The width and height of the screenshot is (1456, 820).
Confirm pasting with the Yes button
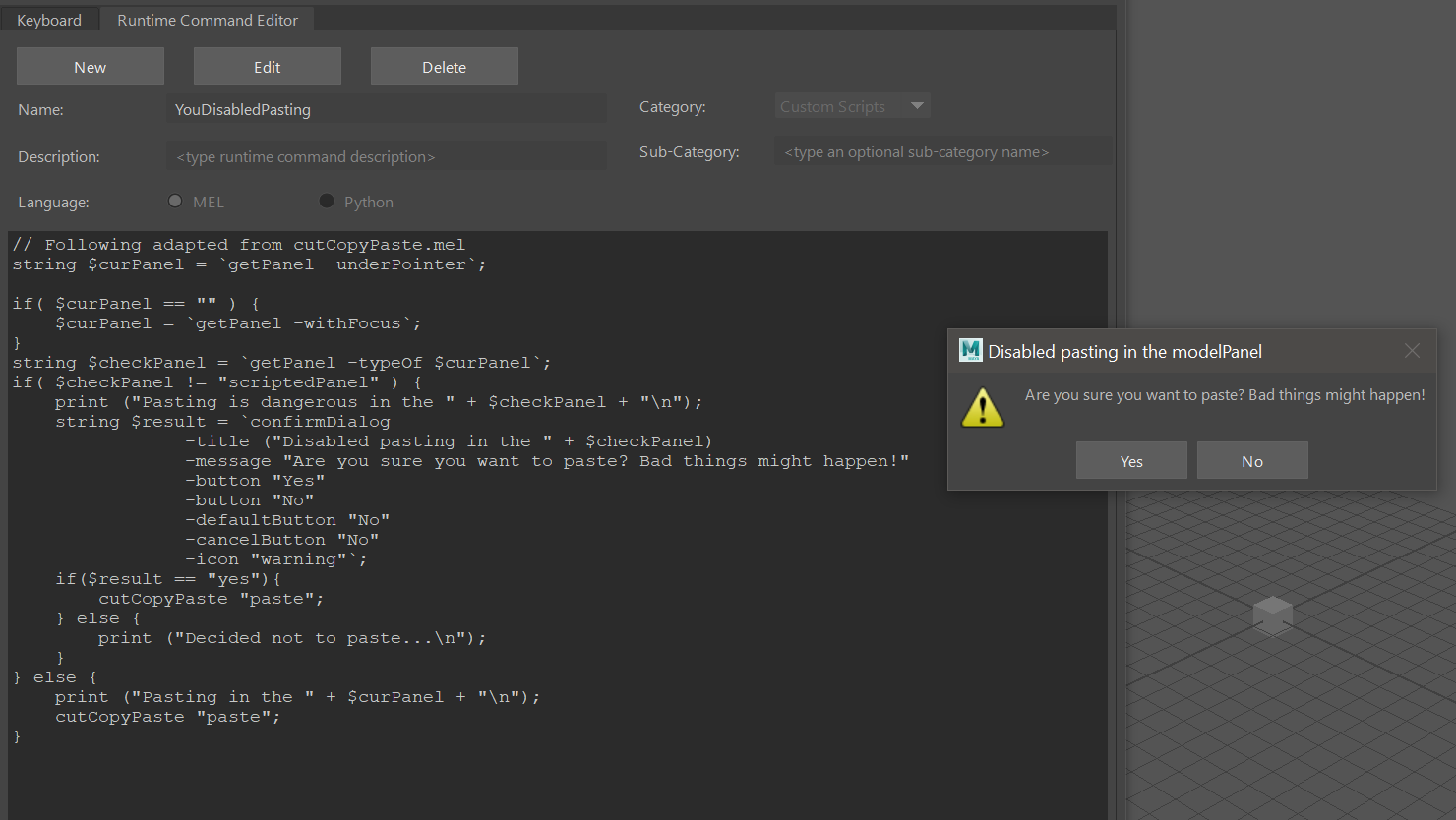click(x=1131, y=461)
